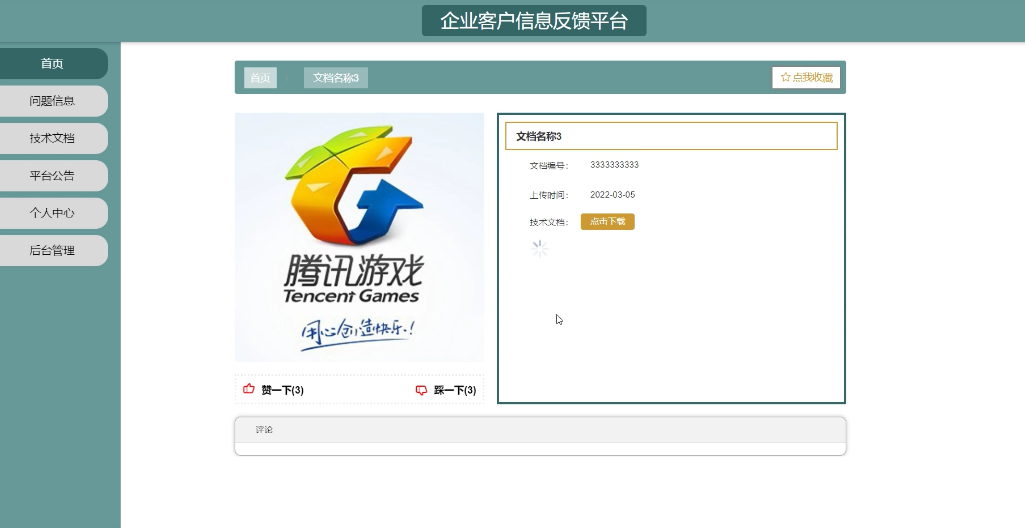Click the 技术文档 label beside download button
Viewport: 1025px width, 528px height.
(549, 222)
